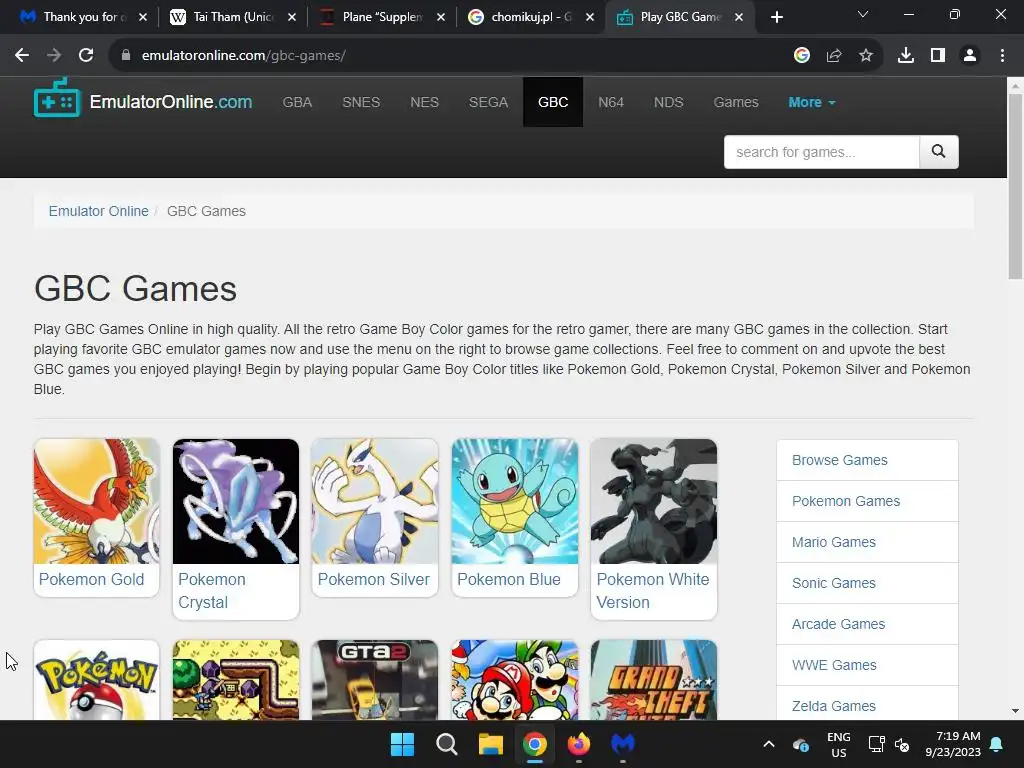Image resolution: width=1024 pixels, height=768 pixels.
Task: Reload the page with the refresh icon
Action: click(x=86, y=56)
